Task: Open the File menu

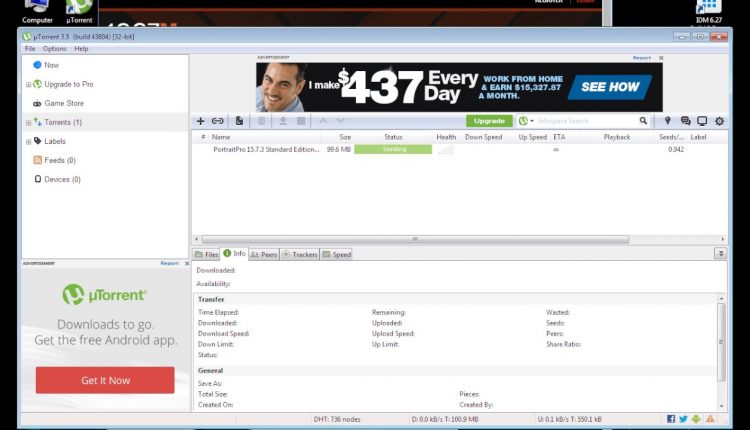Action: pyautogui.click(x=30, y=49)
